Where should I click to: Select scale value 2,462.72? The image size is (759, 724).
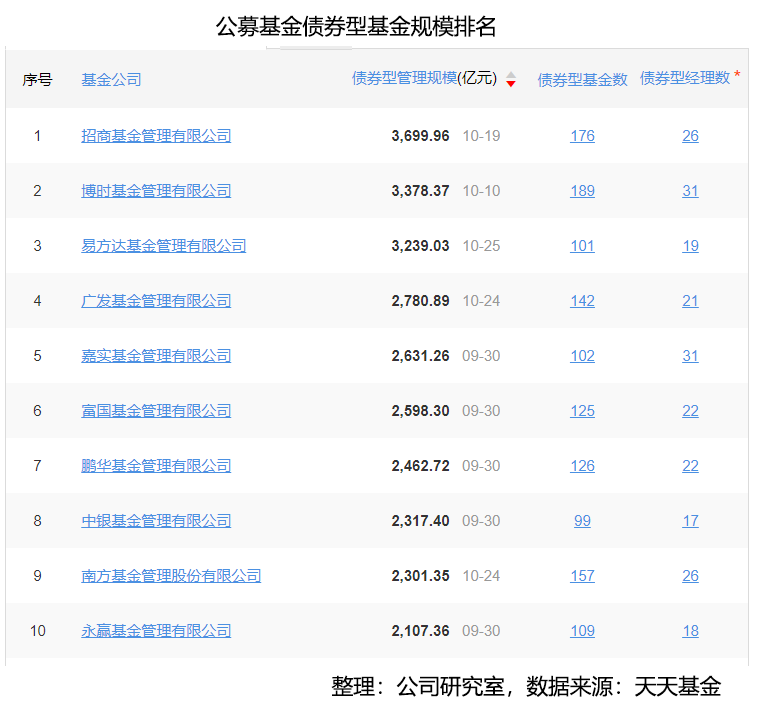coord(420,466)
